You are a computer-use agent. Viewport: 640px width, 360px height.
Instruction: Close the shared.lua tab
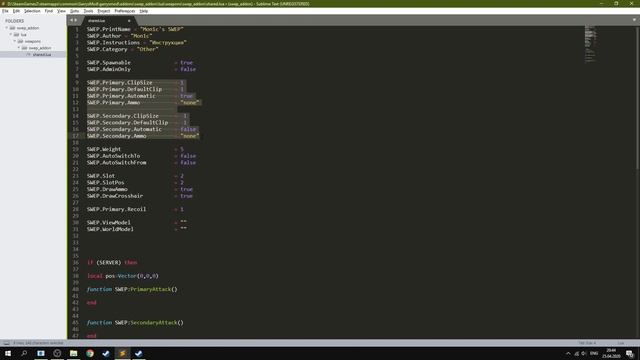[x=129, y=20]
